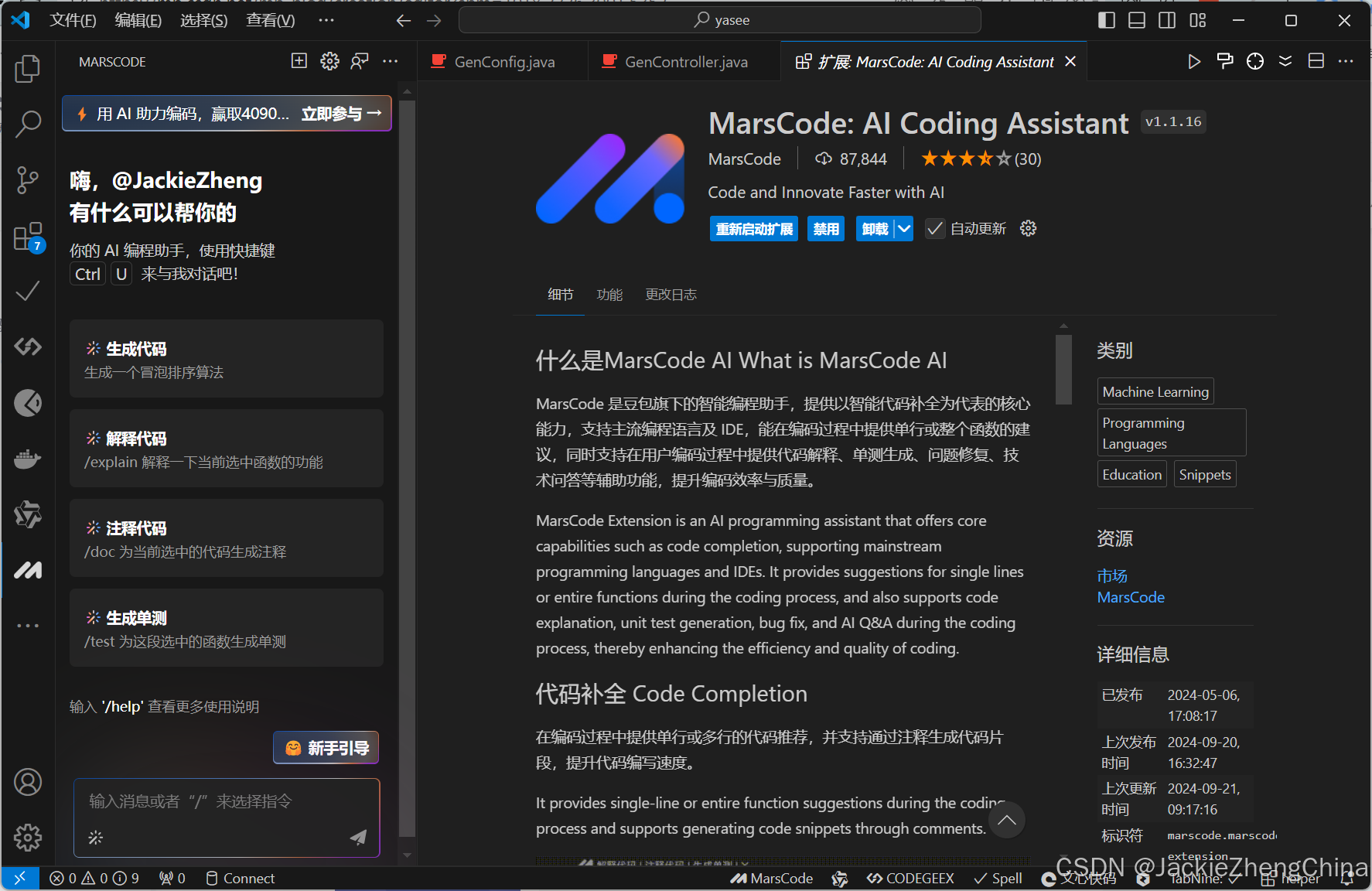The width and height of the screenshot is (1372, 891).
Task: Open the Extensions view with badge 7
Action: [28, 237]
